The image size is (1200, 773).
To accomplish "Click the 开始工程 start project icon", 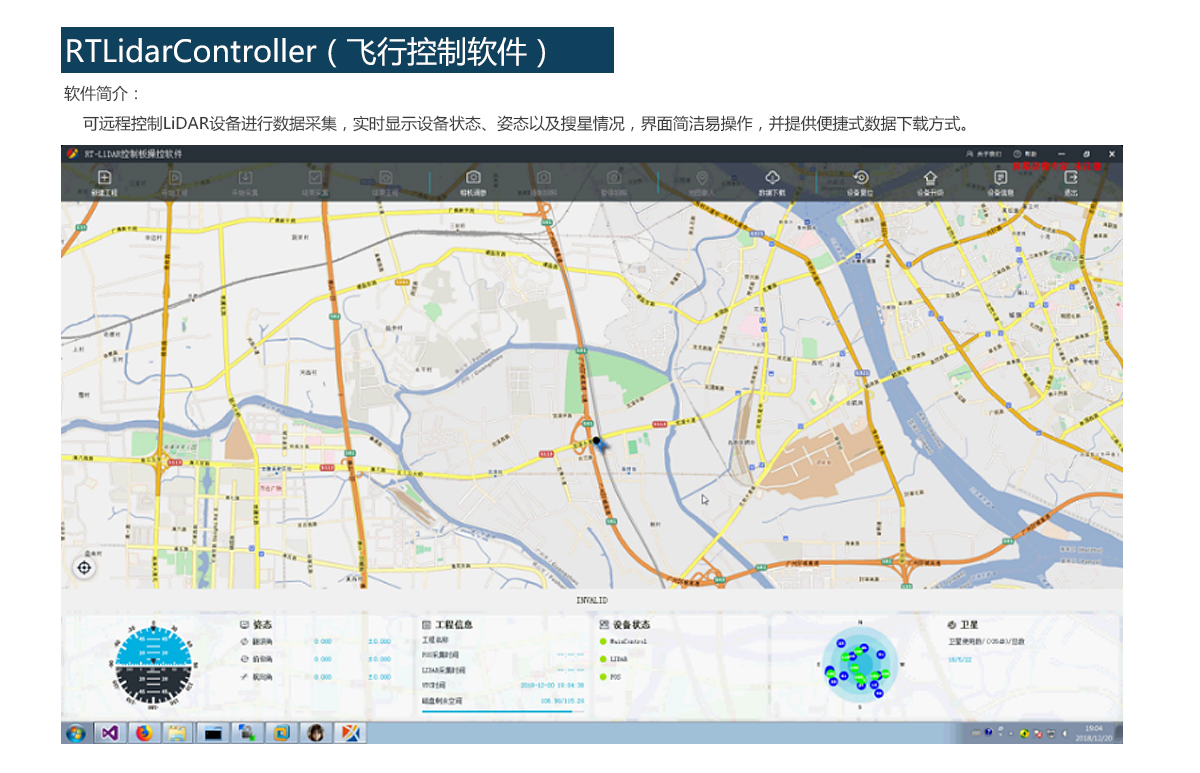I will (174, 180).
